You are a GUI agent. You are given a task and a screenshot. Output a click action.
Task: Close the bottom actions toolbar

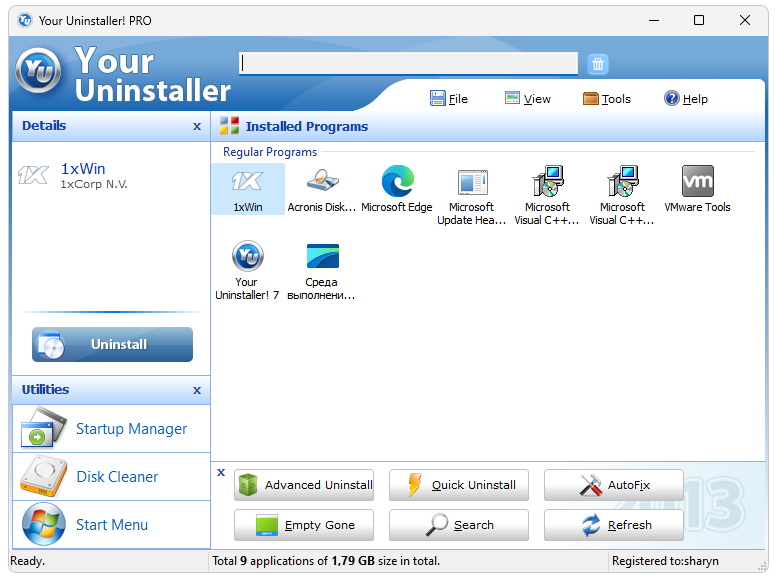(221, 472)
